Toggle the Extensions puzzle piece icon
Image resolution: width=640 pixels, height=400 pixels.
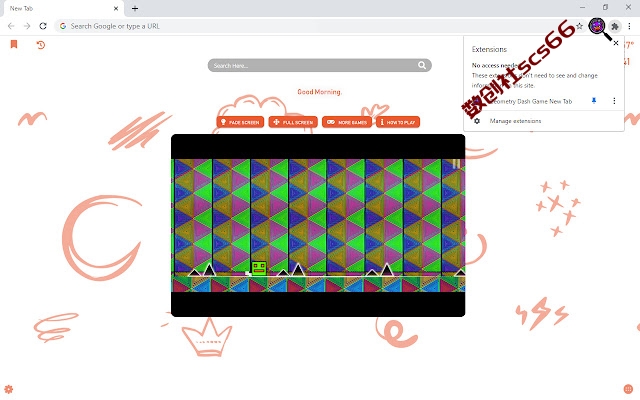click(615, 26)
